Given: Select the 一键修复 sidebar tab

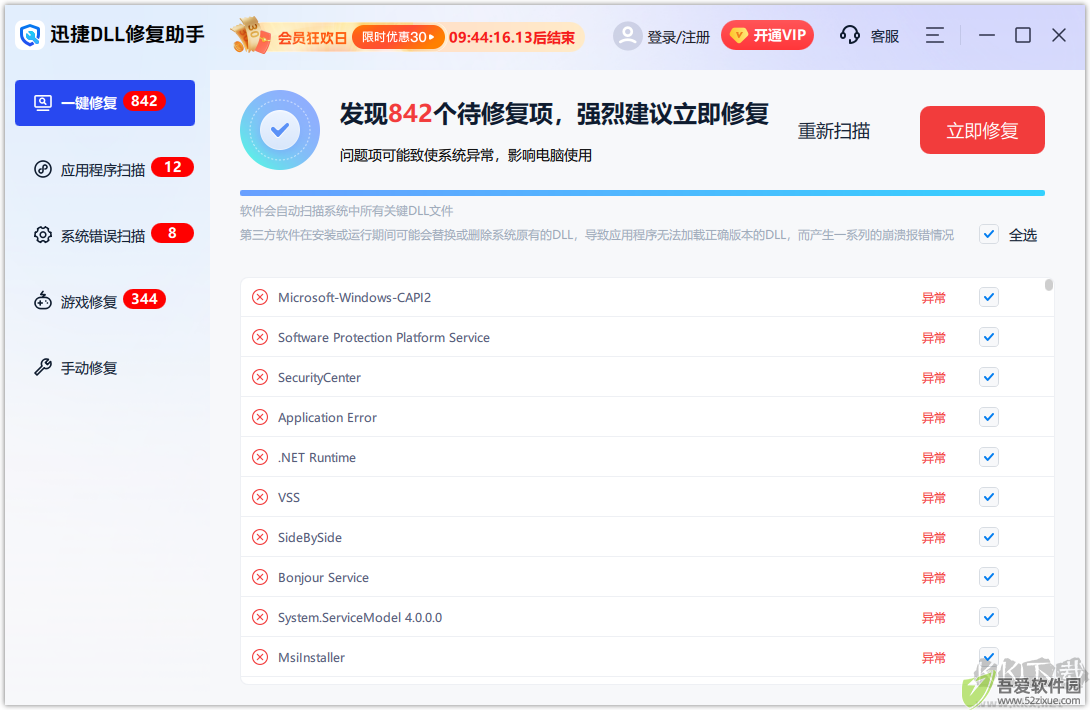Looking at the screenshot, I should pos(105,103).
